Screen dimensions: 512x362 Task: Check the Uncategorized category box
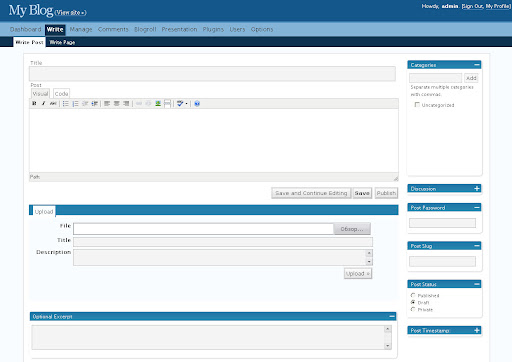click(417, 105)
